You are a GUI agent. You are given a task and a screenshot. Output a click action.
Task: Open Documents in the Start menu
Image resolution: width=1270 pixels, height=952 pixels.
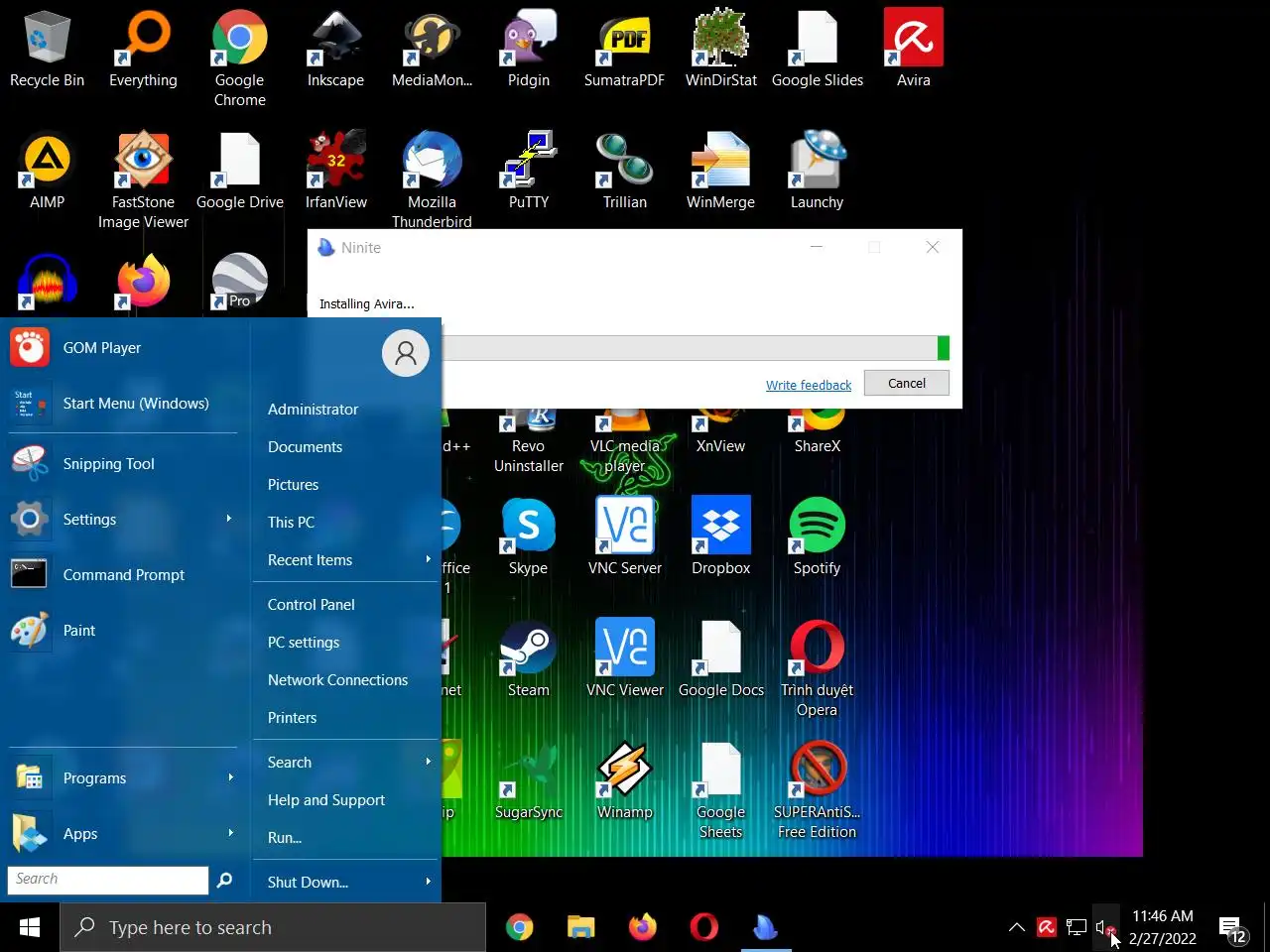[346, 446]
